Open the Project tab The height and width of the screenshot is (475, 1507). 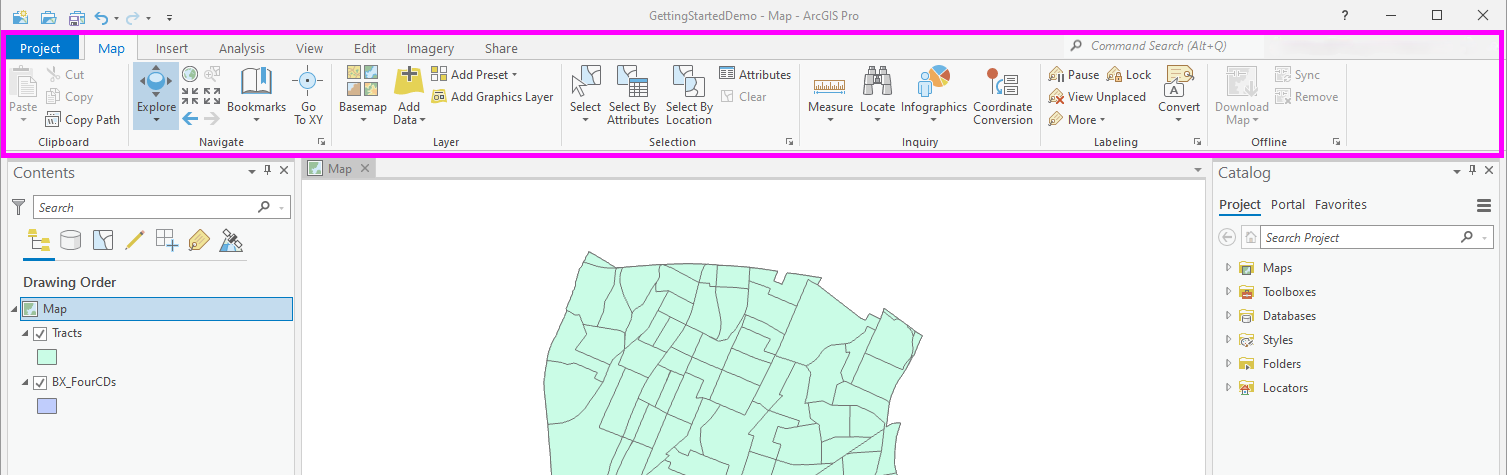(x=40, y=48)
